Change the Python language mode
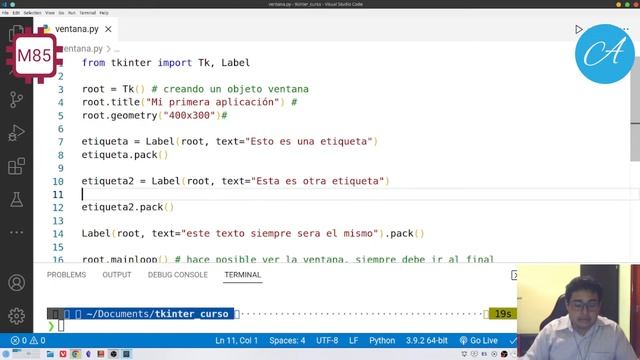640x360 pixels. coord(382,340)
